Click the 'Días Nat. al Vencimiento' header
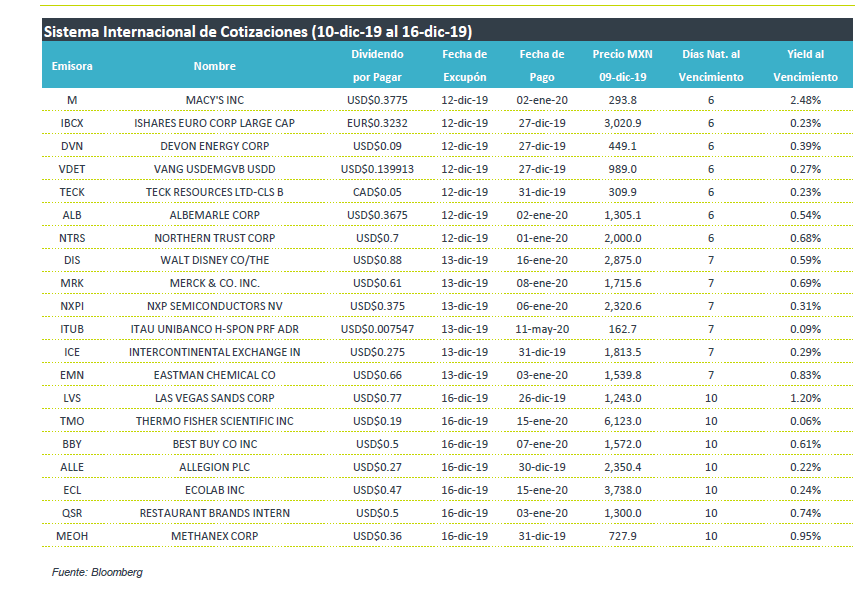Screen dimensions: 864x592 tap(711, 66)
